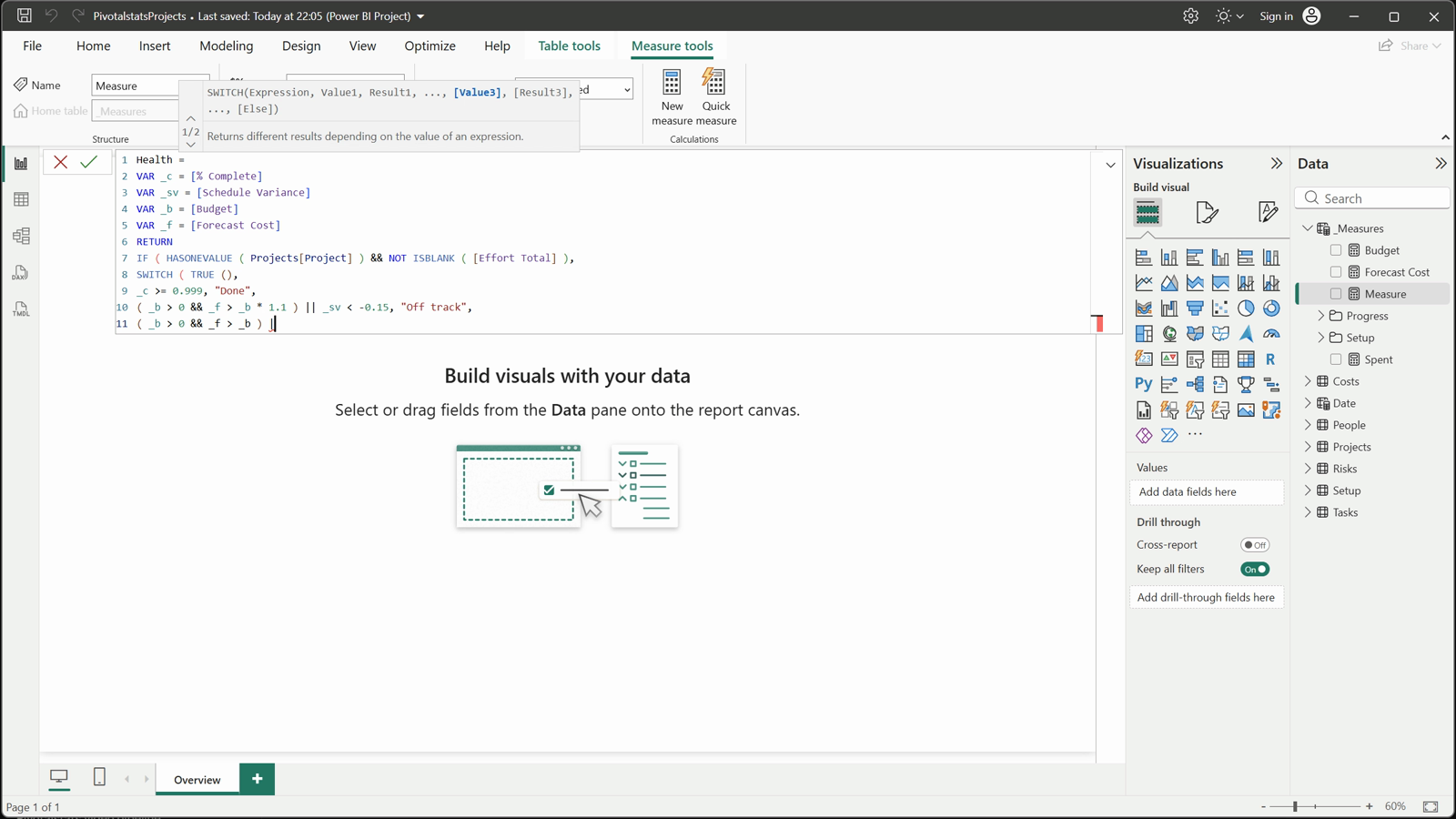Click the Data pane Search field
Screen dimensions: 1456x819
1372,198
